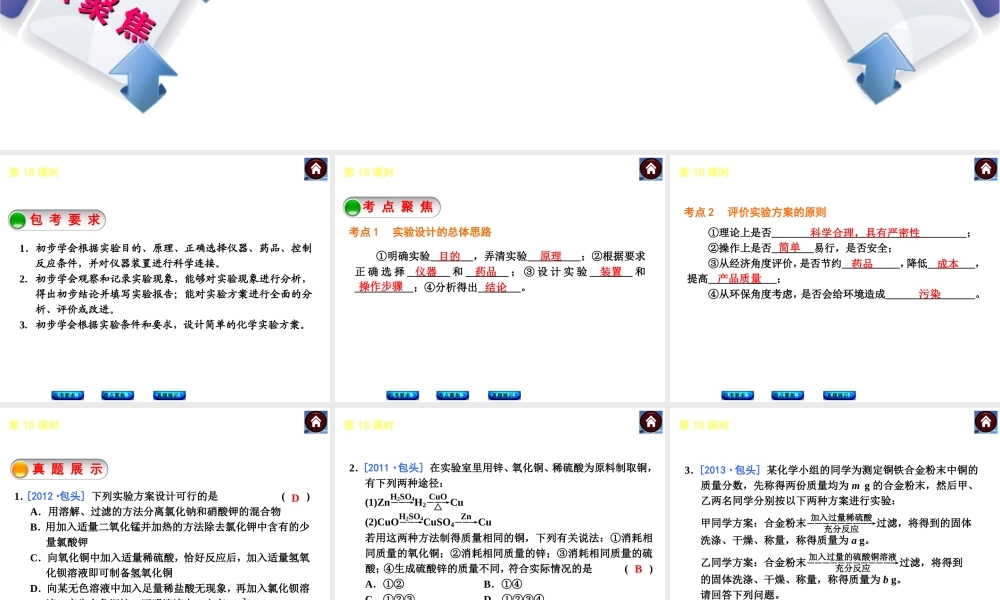Click the home icon on the 考点聚焦 slide
The image size is (1000, 600).
(x=651, y=169)
